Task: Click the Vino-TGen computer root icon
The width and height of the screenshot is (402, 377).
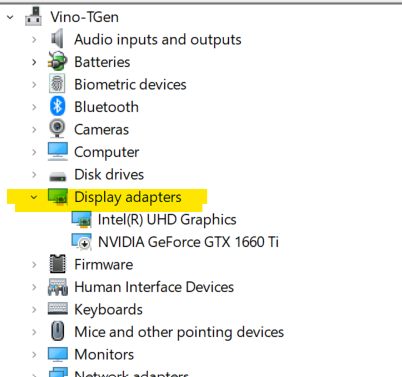Action: (33, 17)
